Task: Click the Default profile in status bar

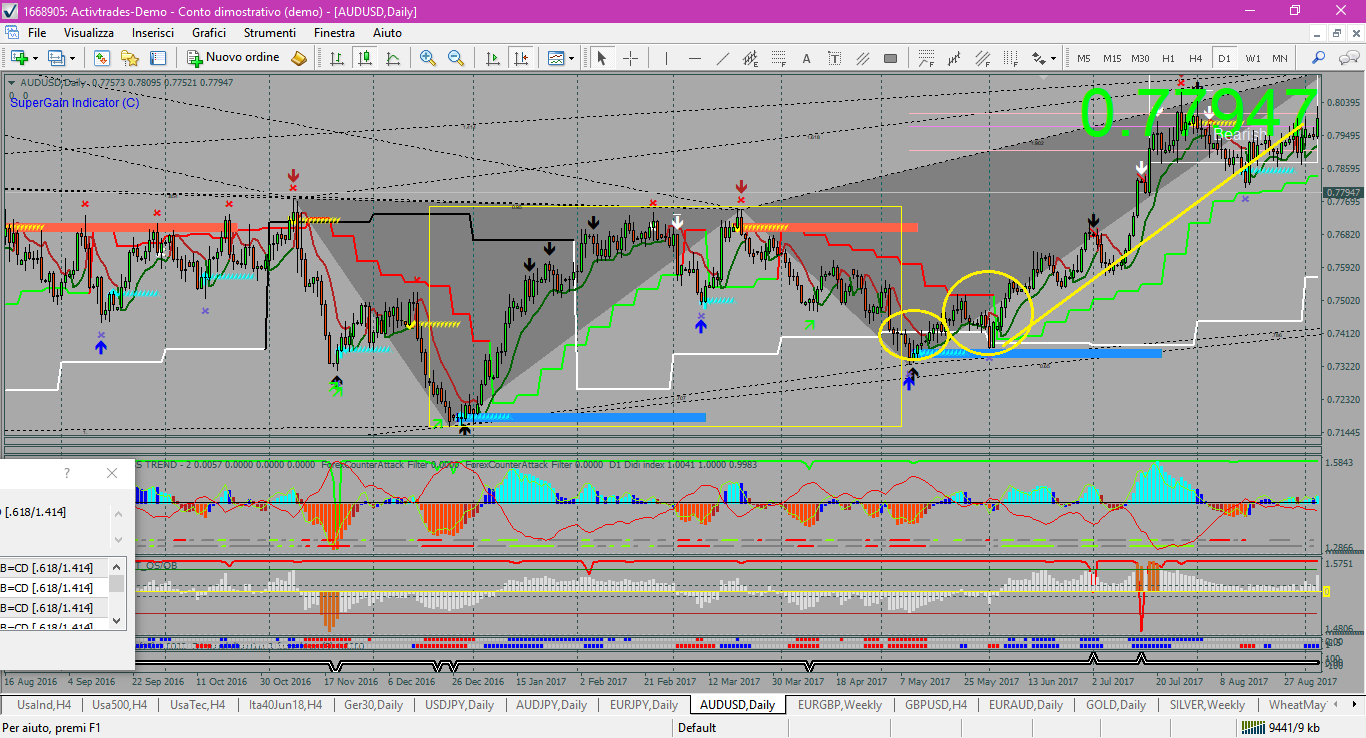Action: click(697, 728)
